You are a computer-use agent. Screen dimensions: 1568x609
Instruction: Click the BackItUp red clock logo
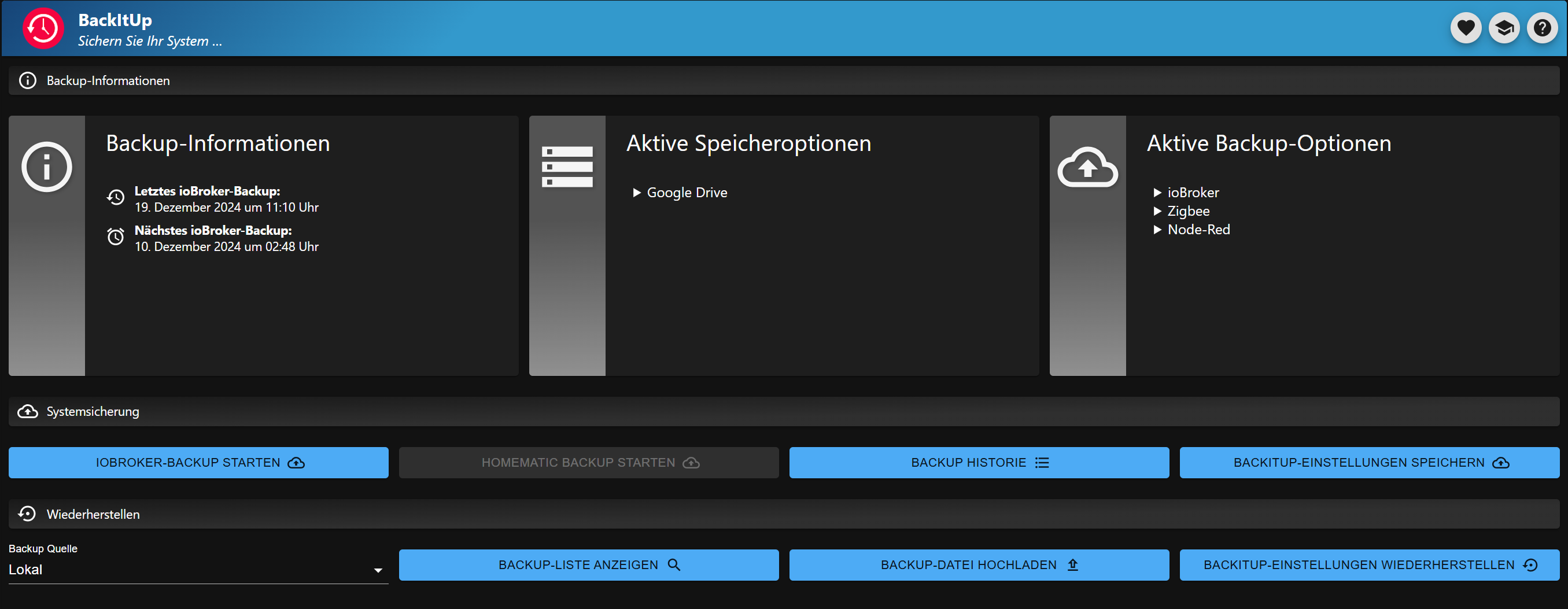(43, 28)
